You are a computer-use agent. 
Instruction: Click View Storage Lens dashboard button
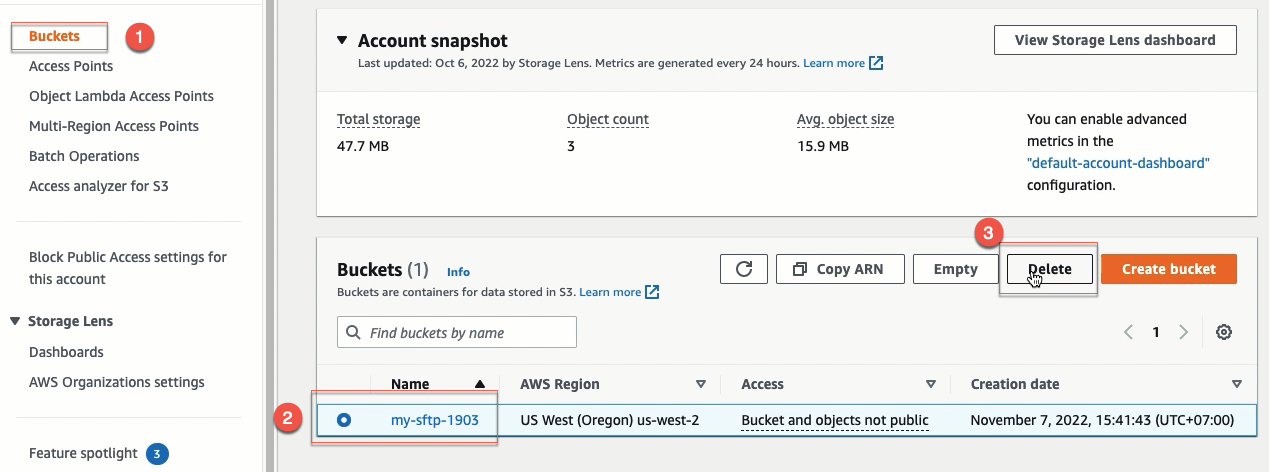(x=1115, y=40)
